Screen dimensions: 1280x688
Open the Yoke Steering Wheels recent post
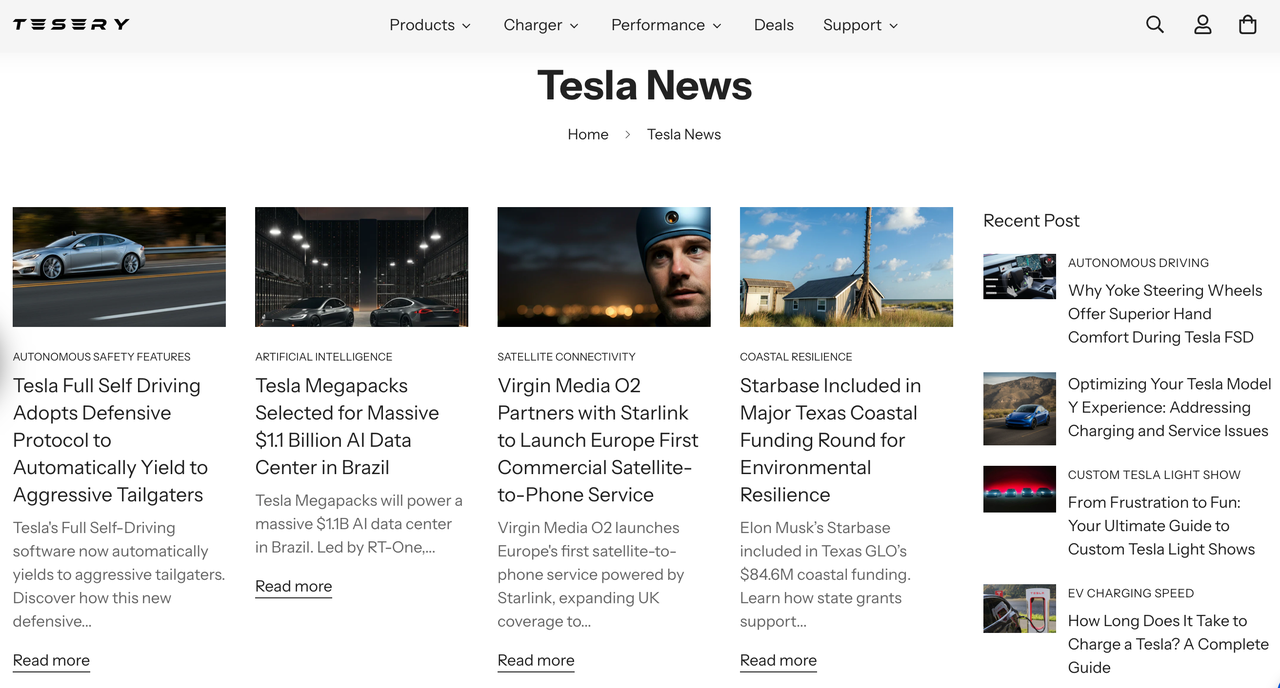1165,314
